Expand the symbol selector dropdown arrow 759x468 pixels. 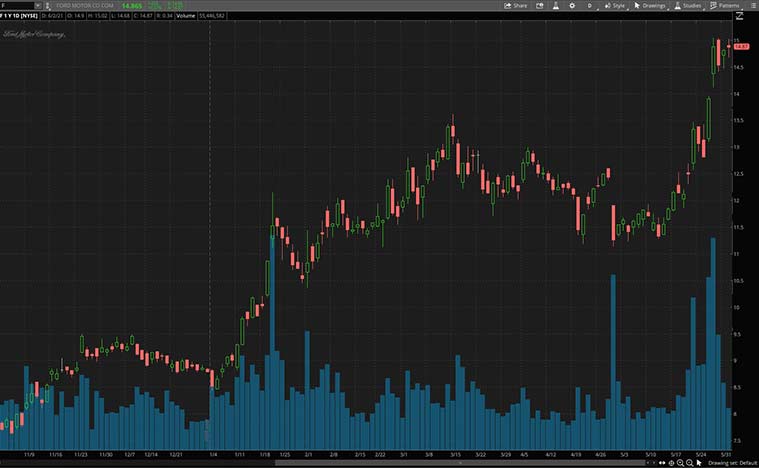37,5
